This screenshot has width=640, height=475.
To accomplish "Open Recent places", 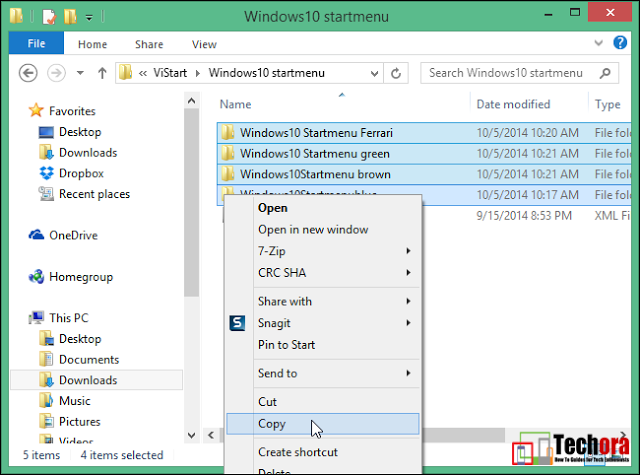I will click(x=94, y=194).
